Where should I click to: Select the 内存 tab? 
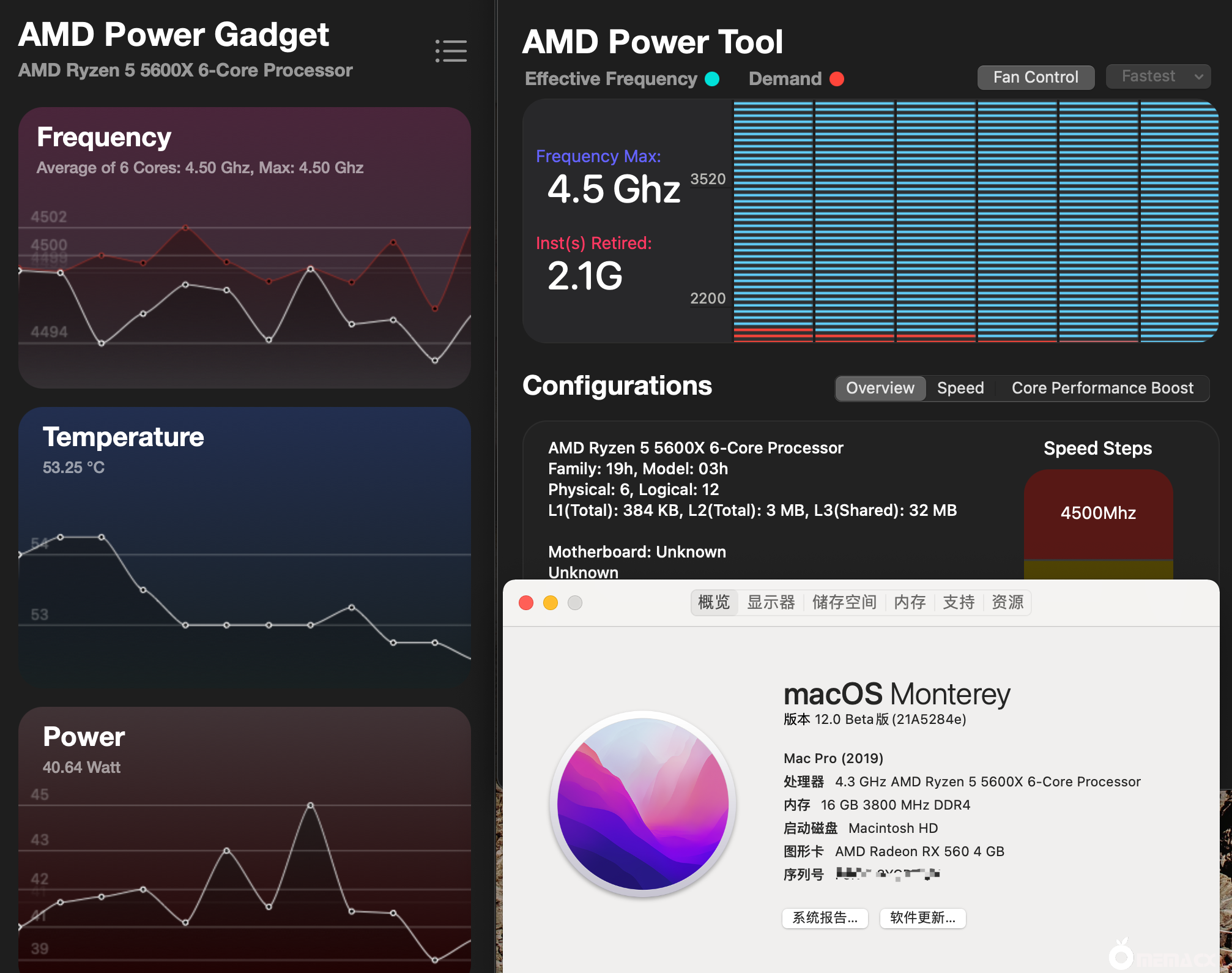coord(910,602)
